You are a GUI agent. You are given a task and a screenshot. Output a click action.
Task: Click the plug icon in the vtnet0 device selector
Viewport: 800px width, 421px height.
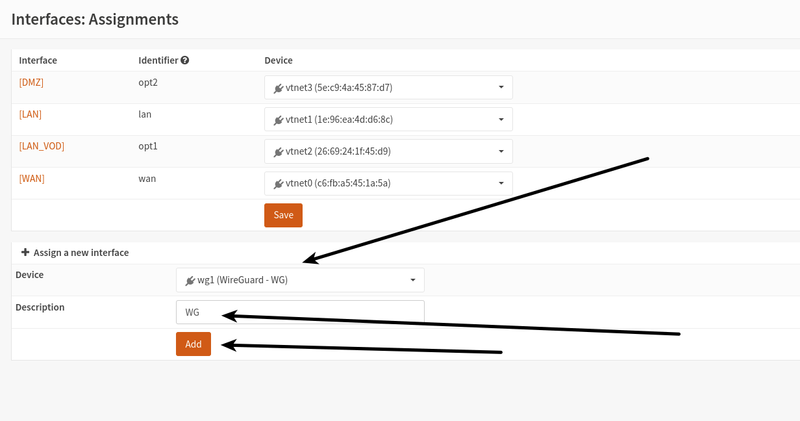click(x=281, y=184)
